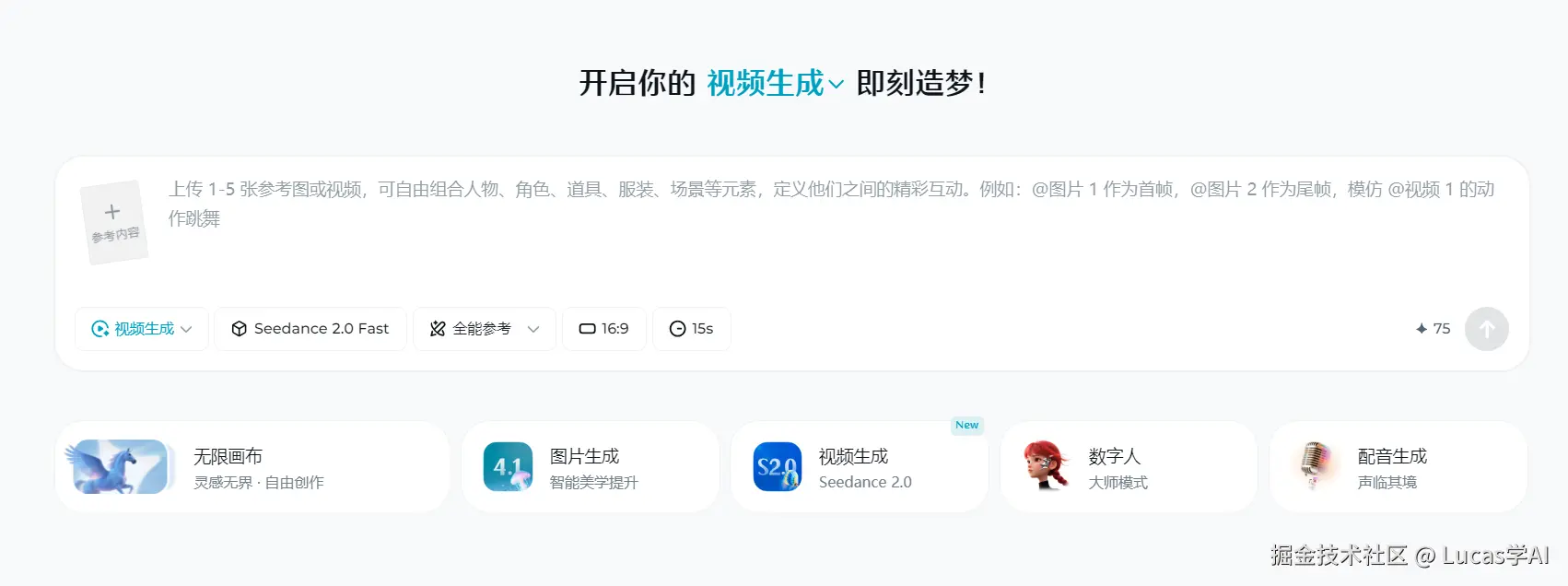Click the Seedance 2.0 Fast cube icon
This screenshot has width=1568, height=586.
click(x=239, y=329)
